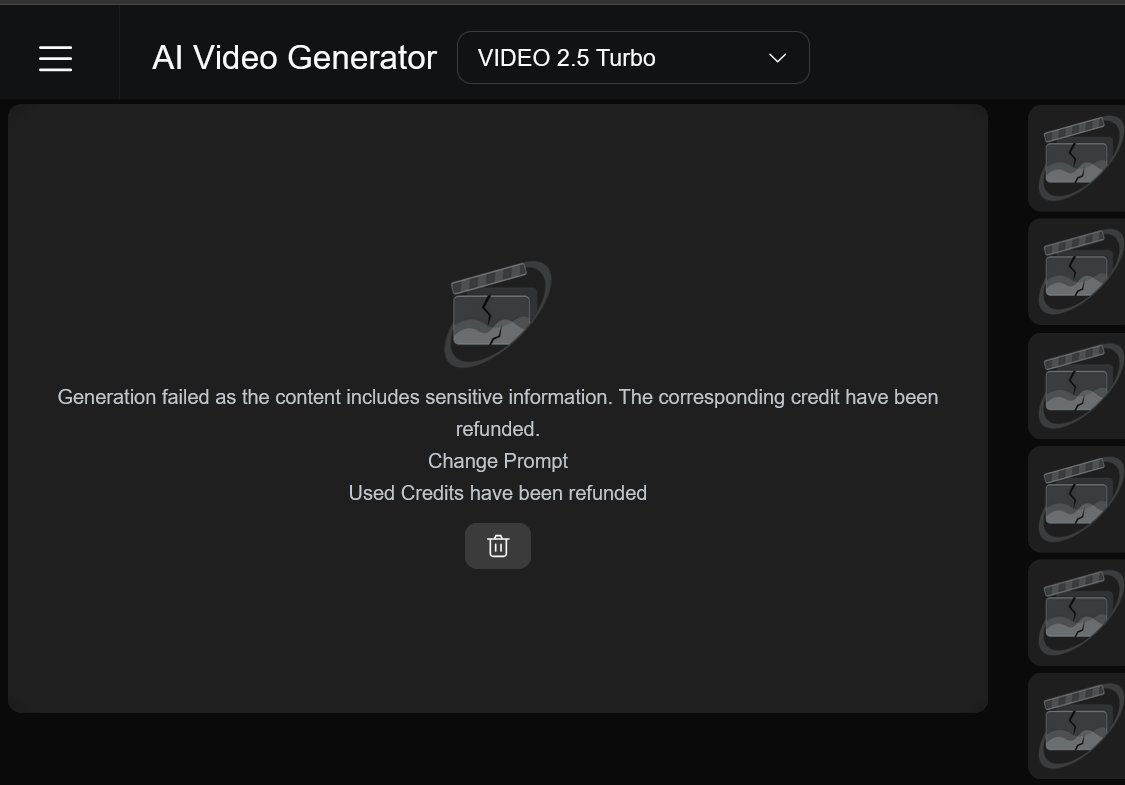Click the chevron arrow in model selector
The image size is (1125, 785).
778,58
